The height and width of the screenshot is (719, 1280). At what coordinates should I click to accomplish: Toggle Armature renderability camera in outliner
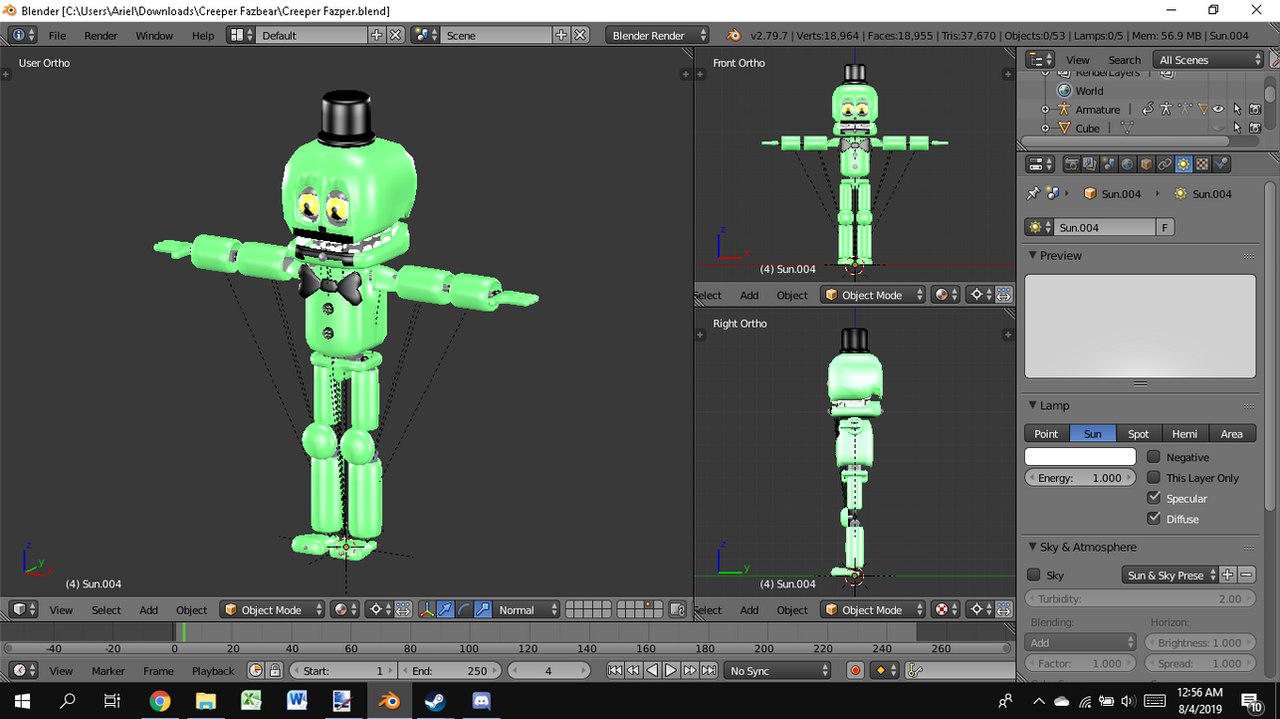coord(1255,109)
